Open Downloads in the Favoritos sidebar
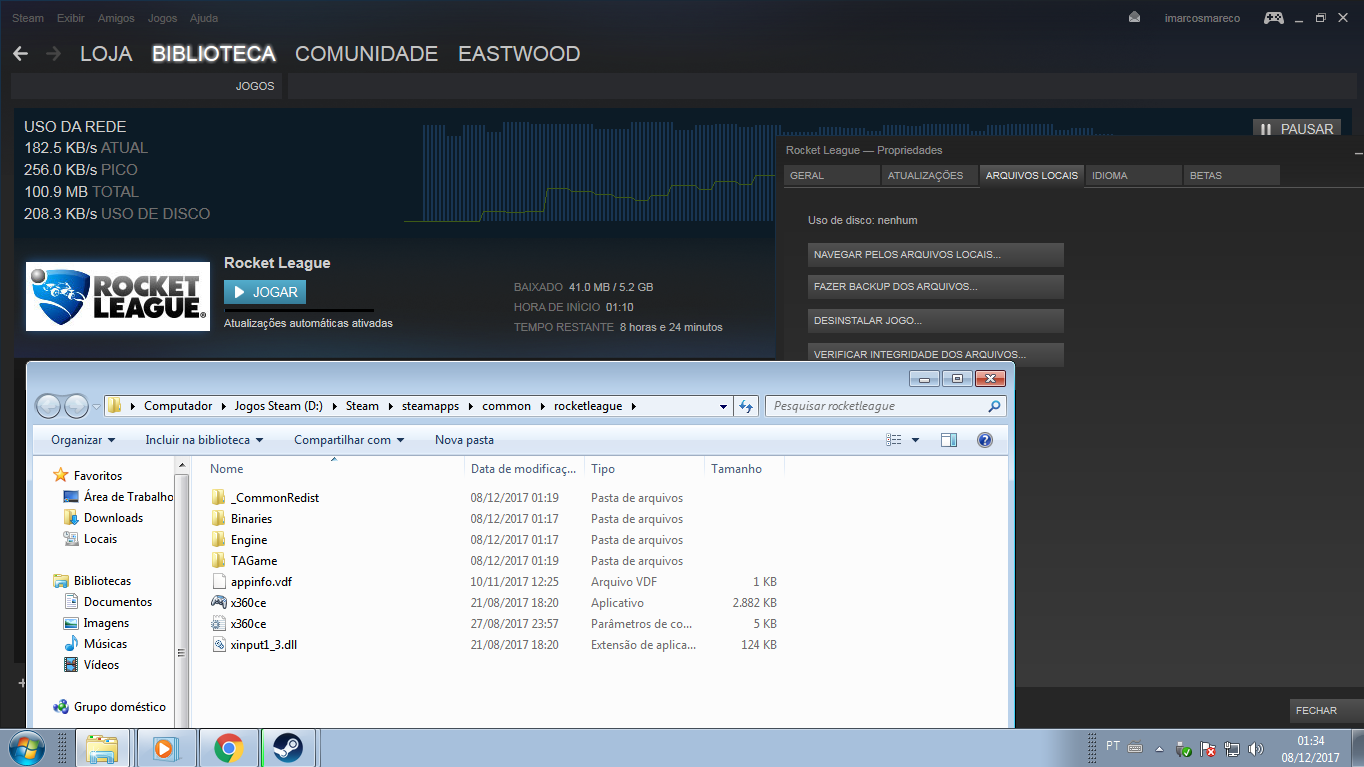This screenshot has height=767, width=1364. [x=113, y=518]
